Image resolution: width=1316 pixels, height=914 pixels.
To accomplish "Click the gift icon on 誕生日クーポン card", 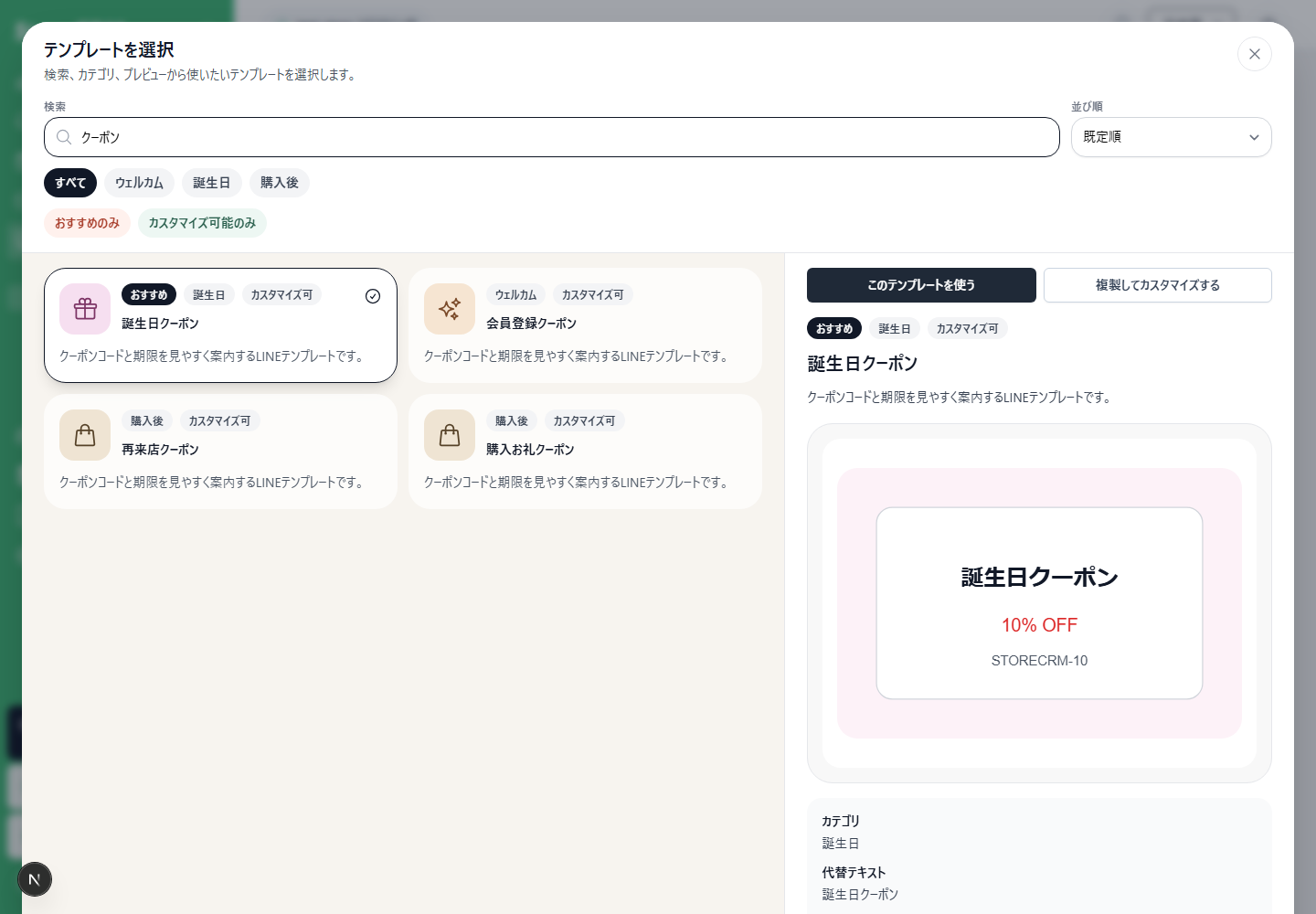I will coord(85,309).
